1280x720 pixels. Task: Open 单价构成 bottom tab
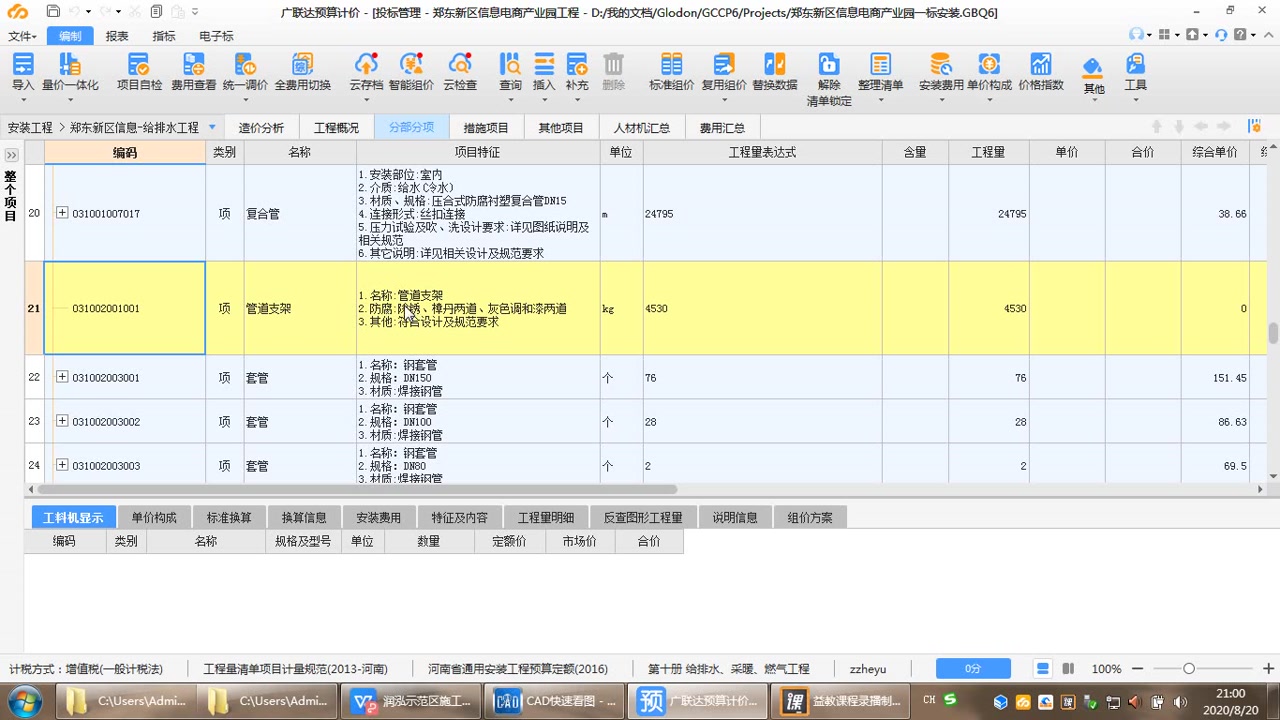[154, 517]
